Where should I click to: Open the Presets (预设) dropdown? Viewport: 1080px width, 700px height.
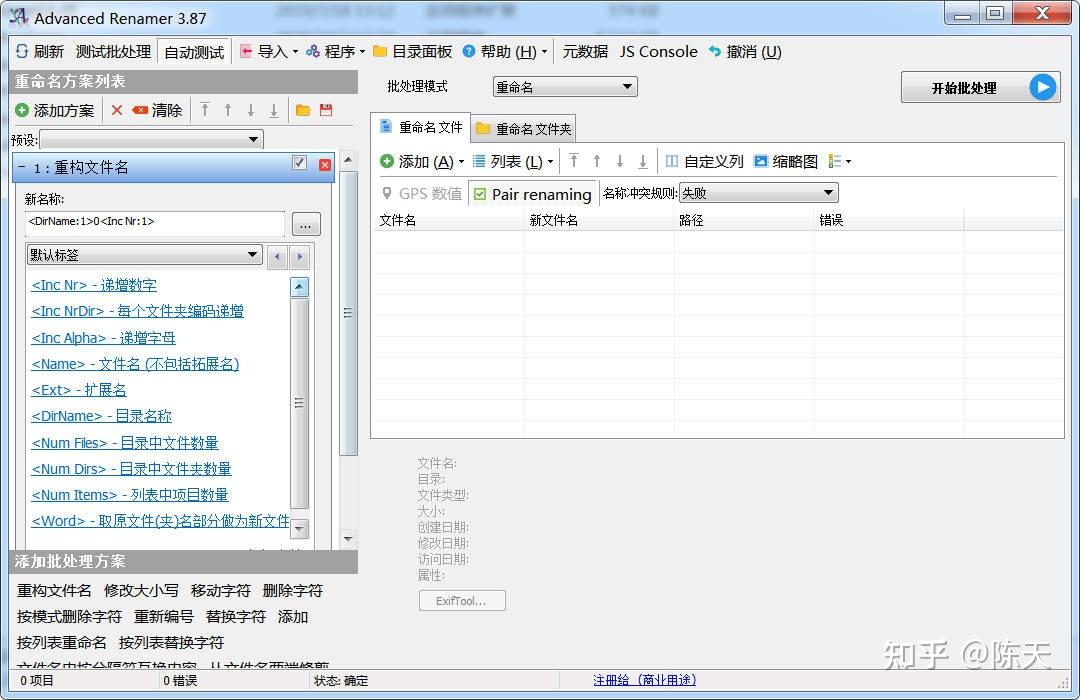tap(151, 140)
